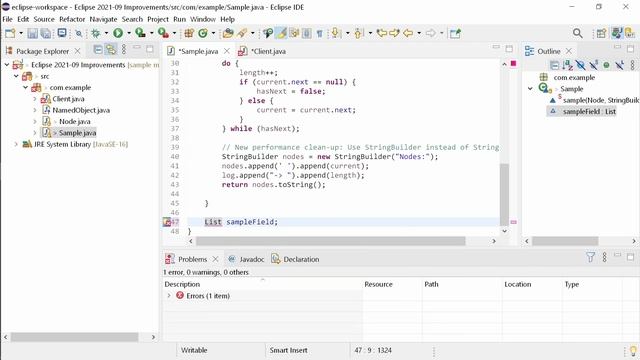Collapse Sample class in Outline
This screenshot has width=640, height=360.
click(x=530, y=89)
